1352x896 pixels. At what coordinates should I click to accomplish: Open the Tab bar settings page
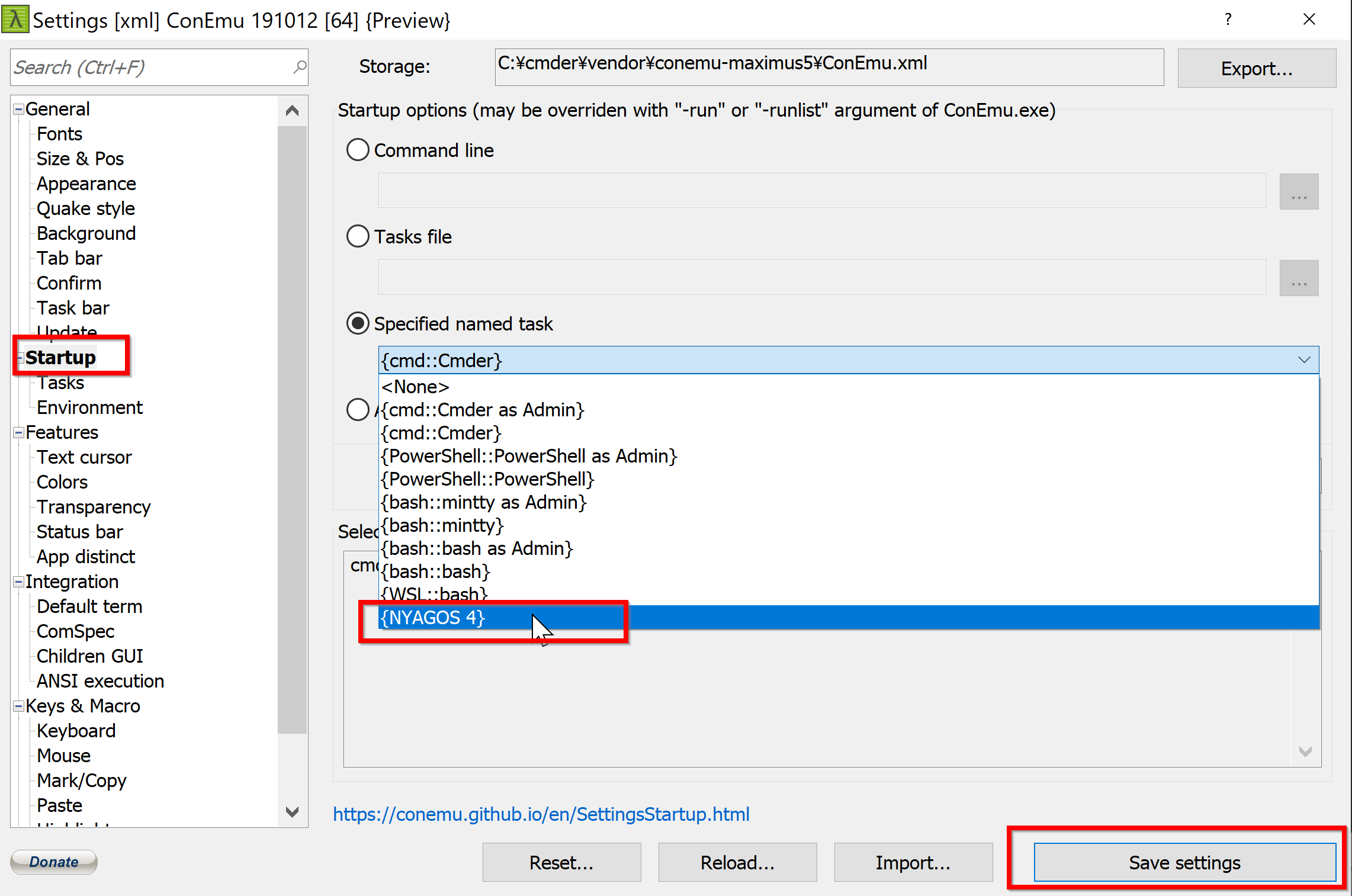coord(69,258)
